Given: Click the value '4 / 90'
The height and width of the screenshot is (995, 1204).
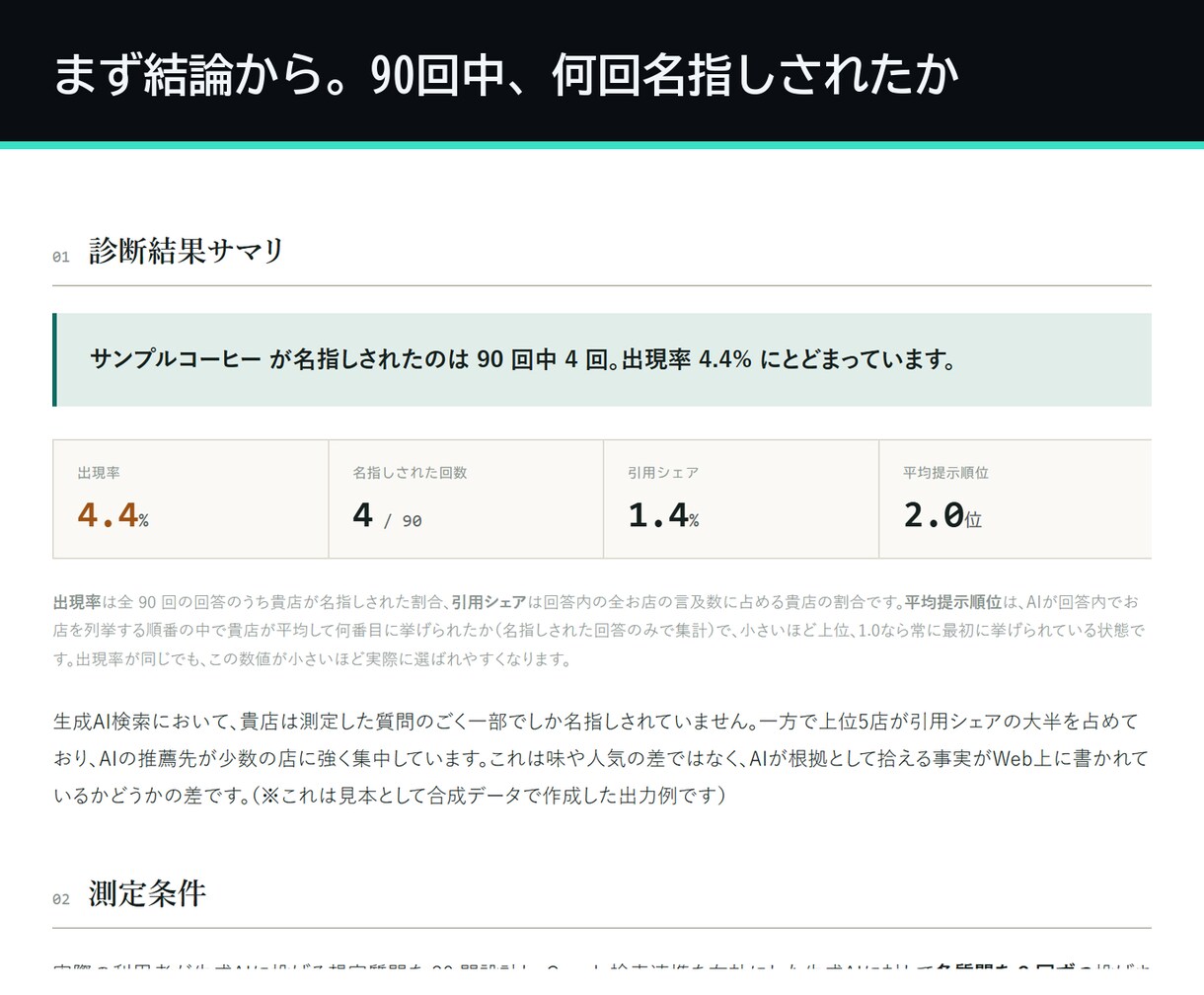Looking at the screenshot, I should click(x=387, y=516).
